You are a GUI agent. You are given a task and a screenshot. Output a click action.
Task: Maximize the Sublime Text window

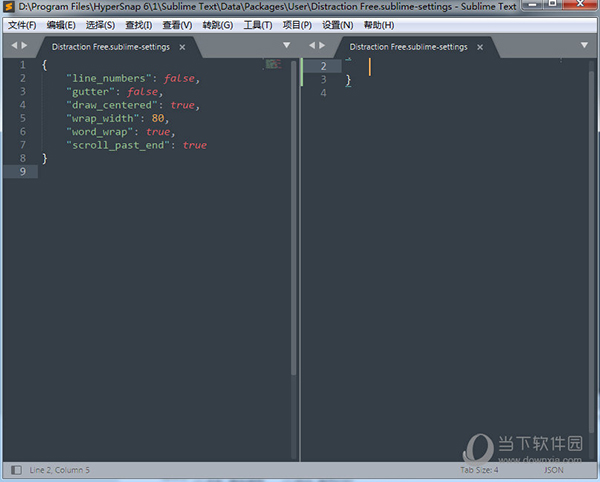[x=553, y=5]
